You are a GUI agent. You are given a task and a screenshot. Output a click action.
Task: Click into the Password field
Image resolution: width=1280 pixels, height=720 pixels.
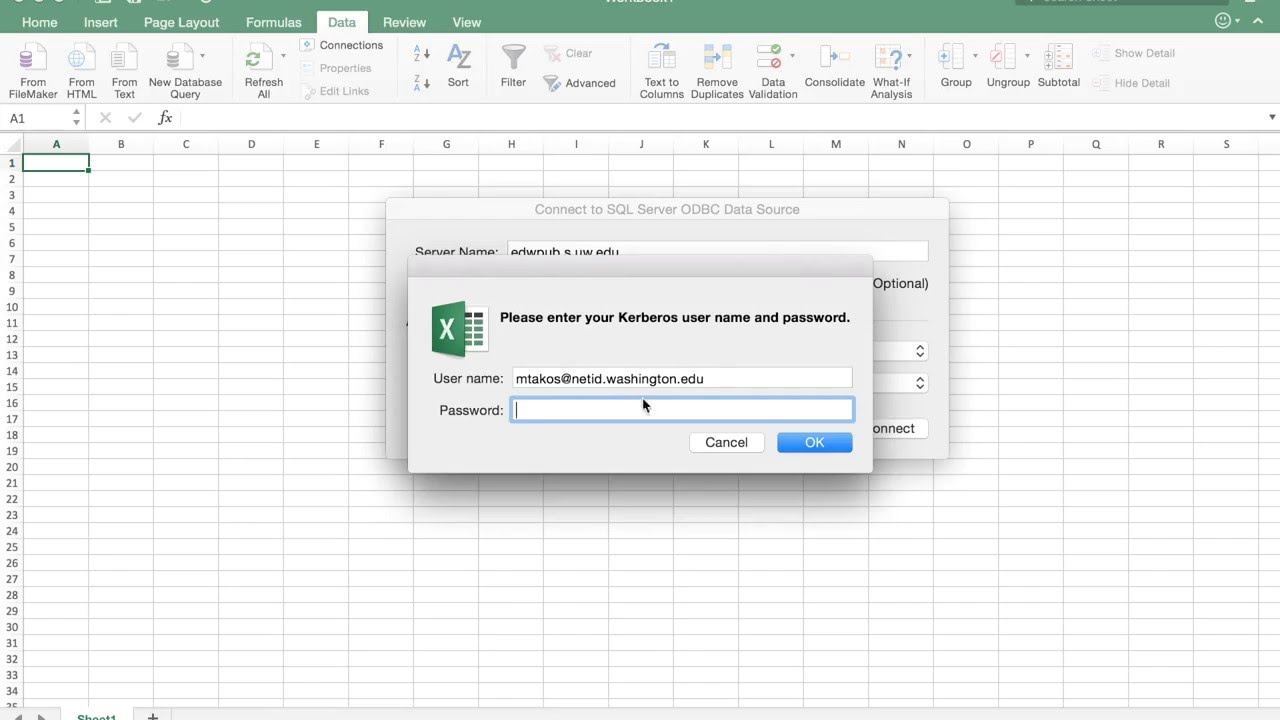click(682, 410)
